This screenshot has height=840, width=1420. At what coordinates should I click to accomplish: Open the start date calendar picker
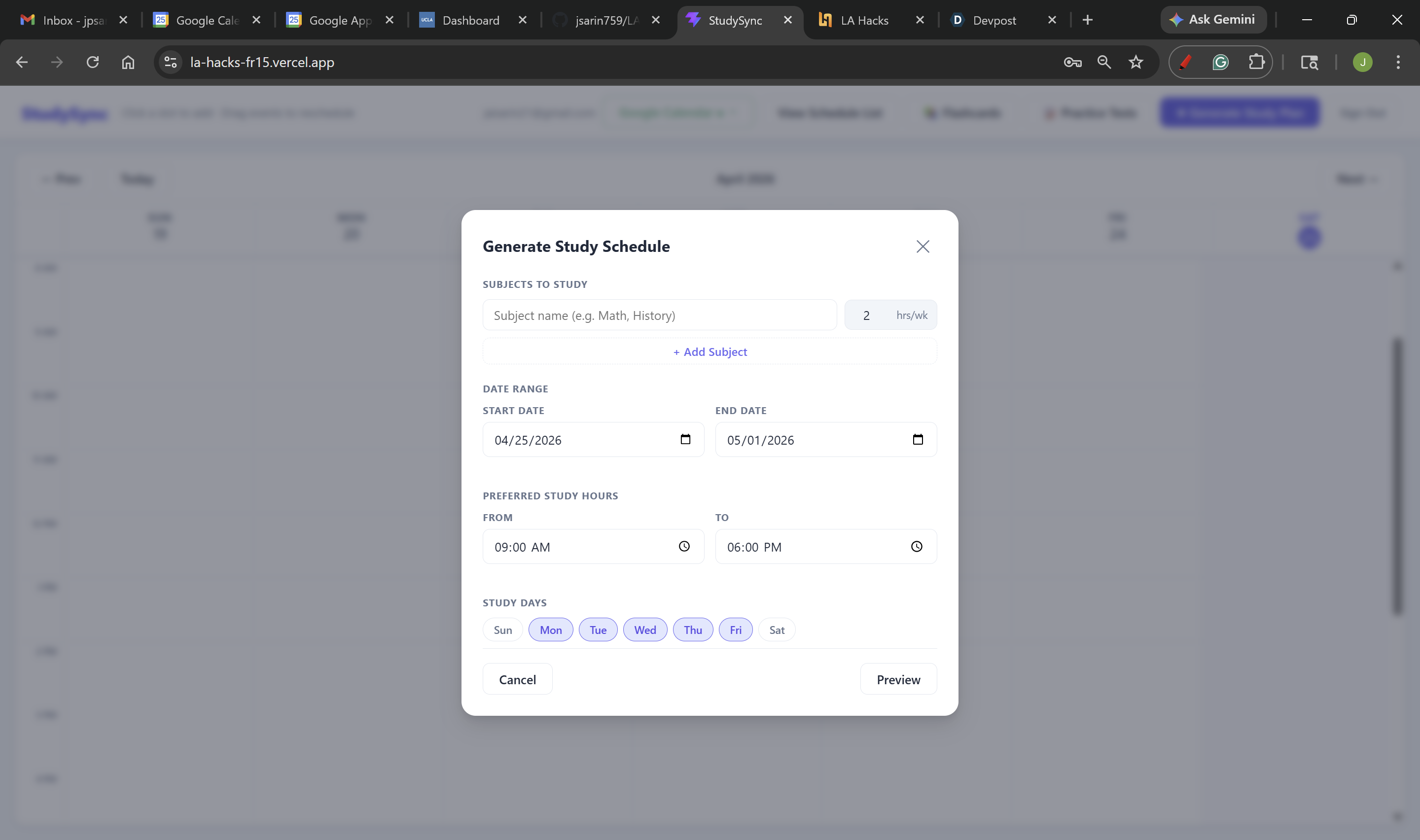(x=685, y=439)
